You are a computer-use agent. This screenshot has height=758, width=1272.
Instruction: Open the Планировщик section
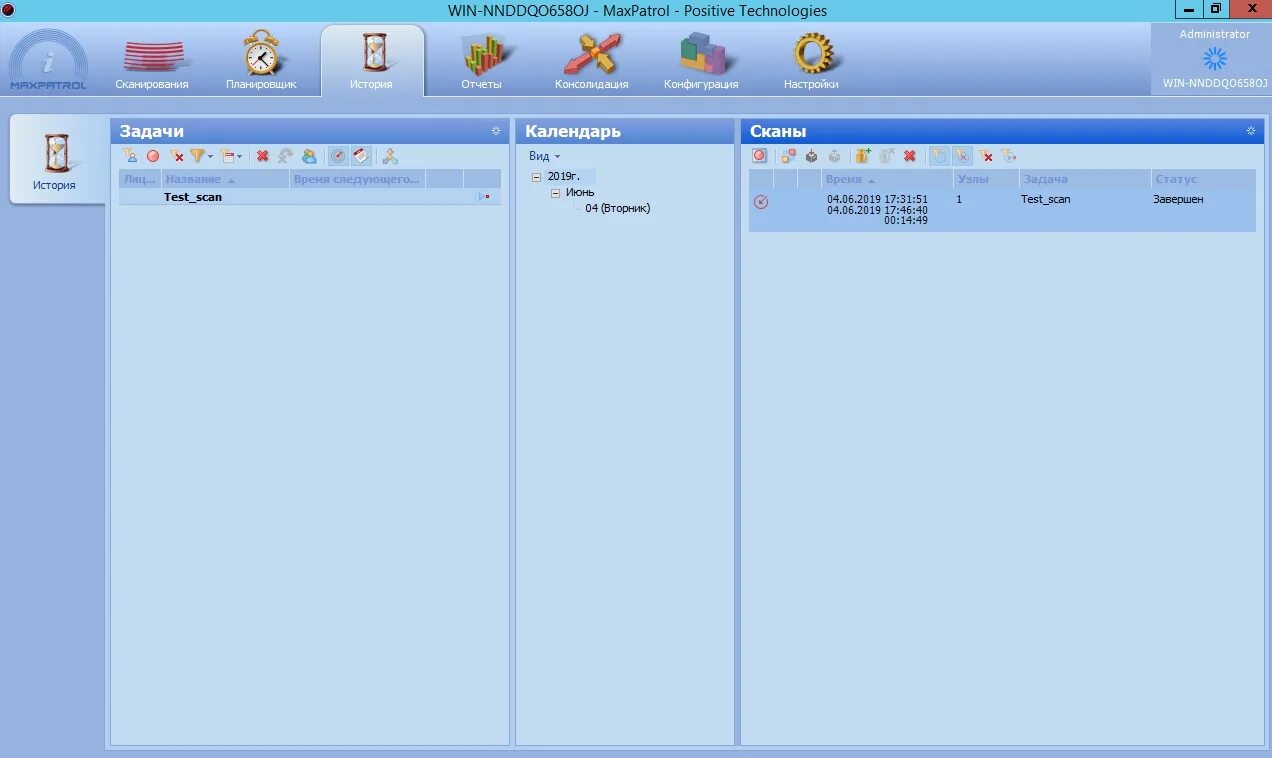(261, 62)
